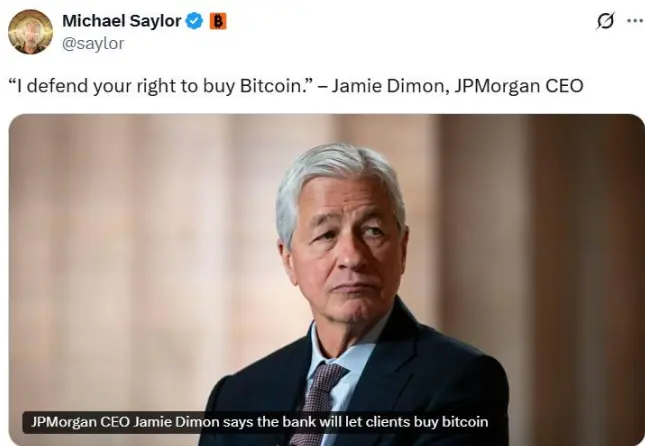
Task: Click 'JPMorgan CEO' at end of tweet text
Action: 519,86
